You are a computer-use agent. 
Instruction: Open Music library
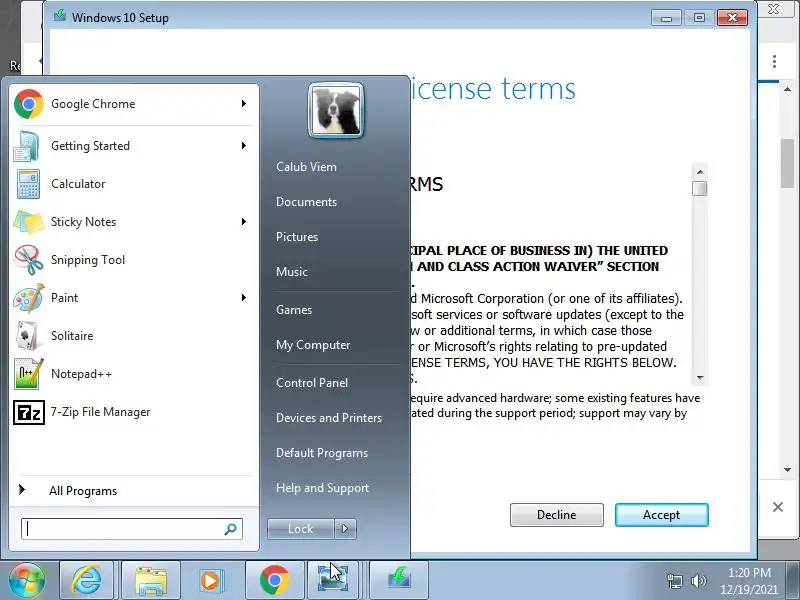coord(292,272)
